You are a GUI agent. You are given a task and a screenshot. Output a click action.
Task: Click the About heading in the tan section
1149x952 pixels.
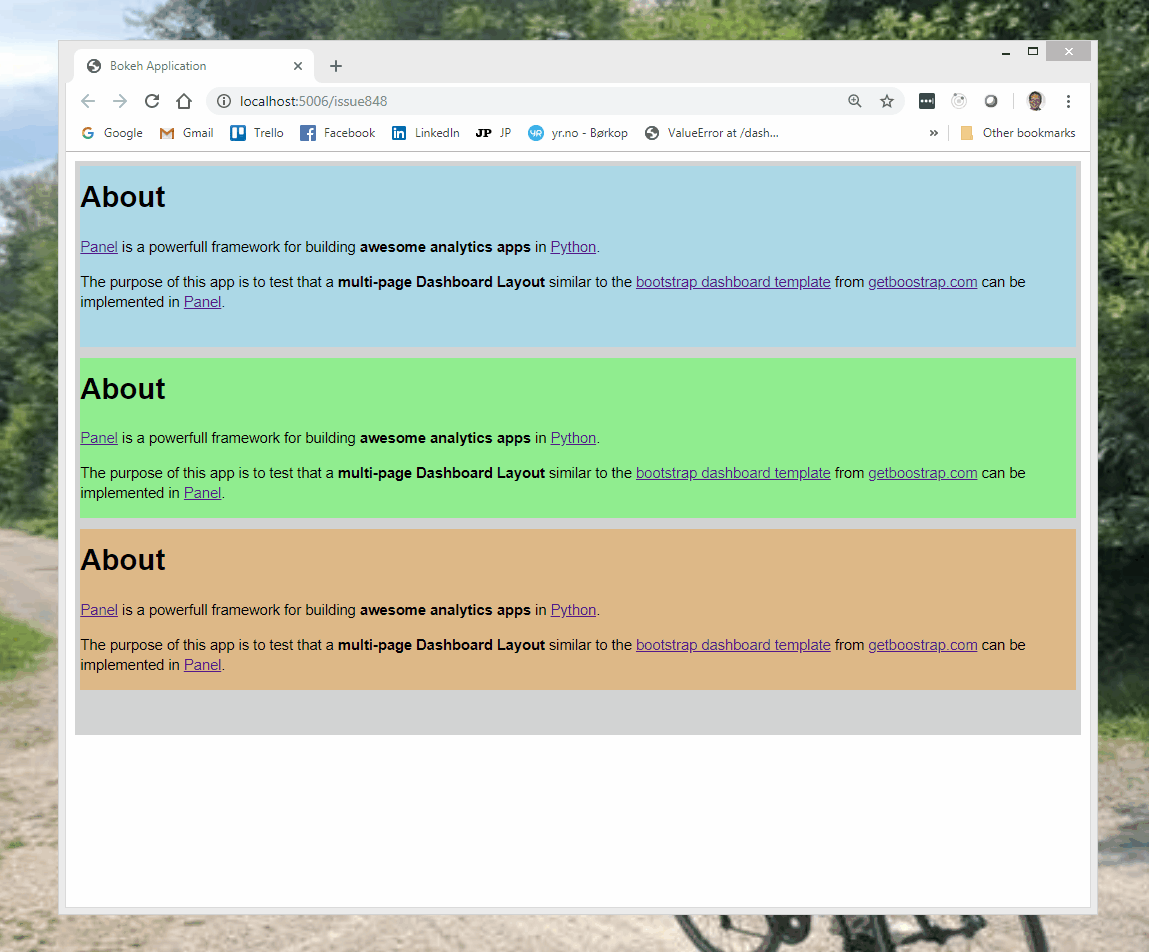(x=123, y=560)
